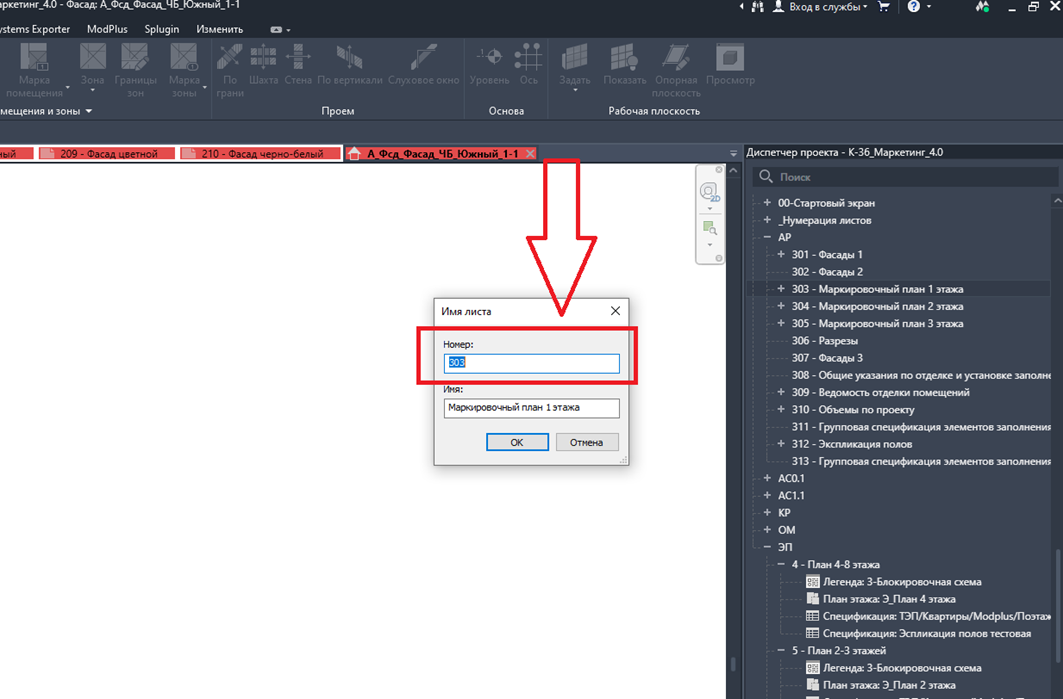Select sheet 310 - Объемы по проекту
Image resolution: width=1063 pixels, height=699 pixels.
click(x=853, y=410)
